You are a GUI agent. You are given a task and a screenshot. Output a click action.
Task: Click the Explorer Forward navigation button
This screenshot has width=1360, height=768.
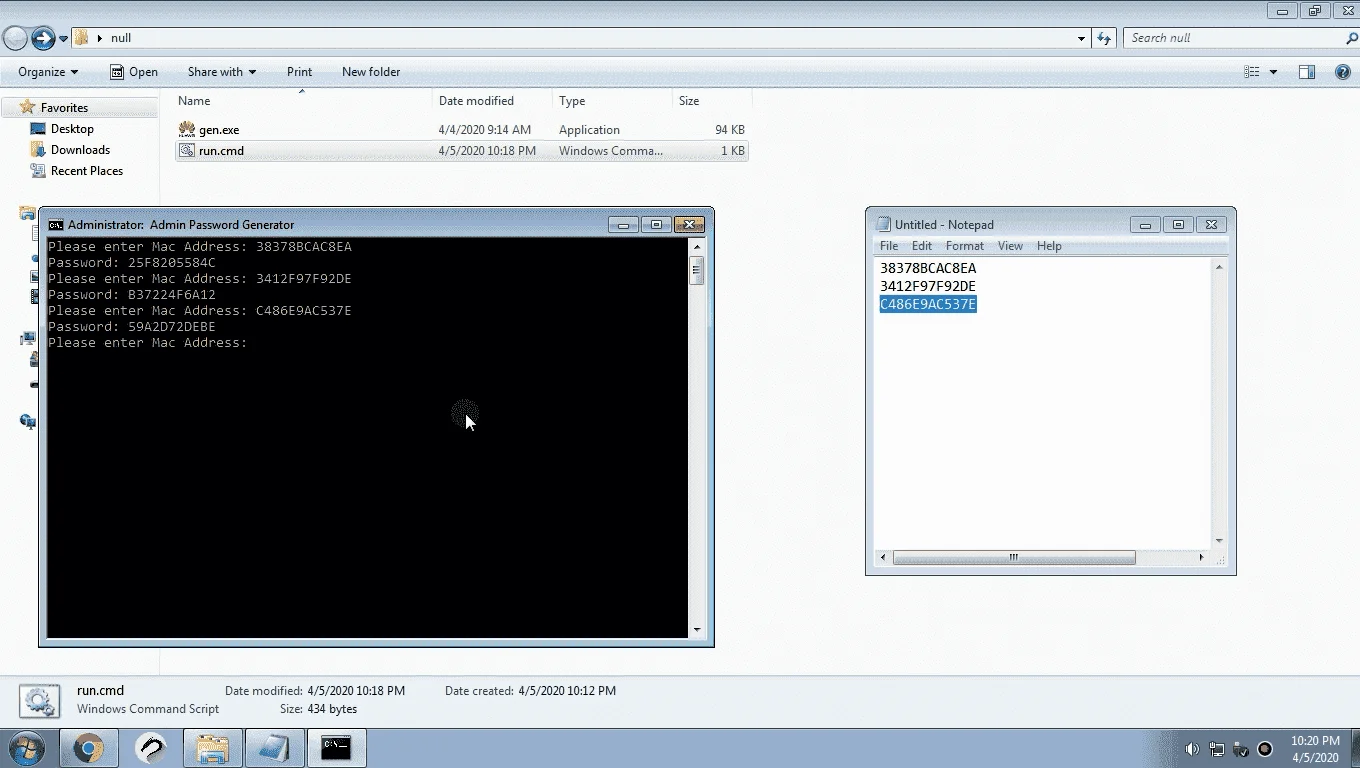43,39
